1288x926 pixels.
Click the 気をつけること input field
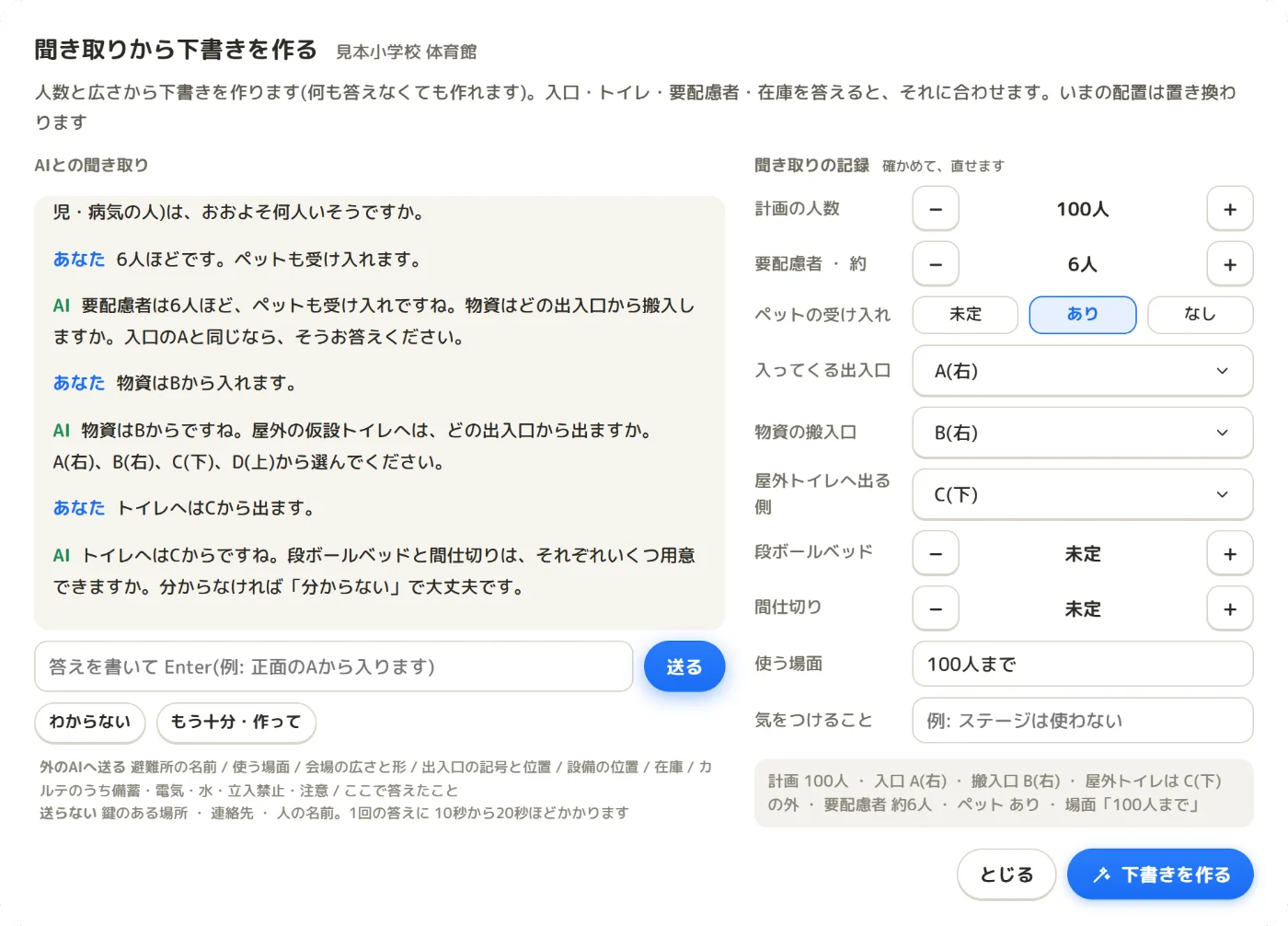tap(1083, 721)
